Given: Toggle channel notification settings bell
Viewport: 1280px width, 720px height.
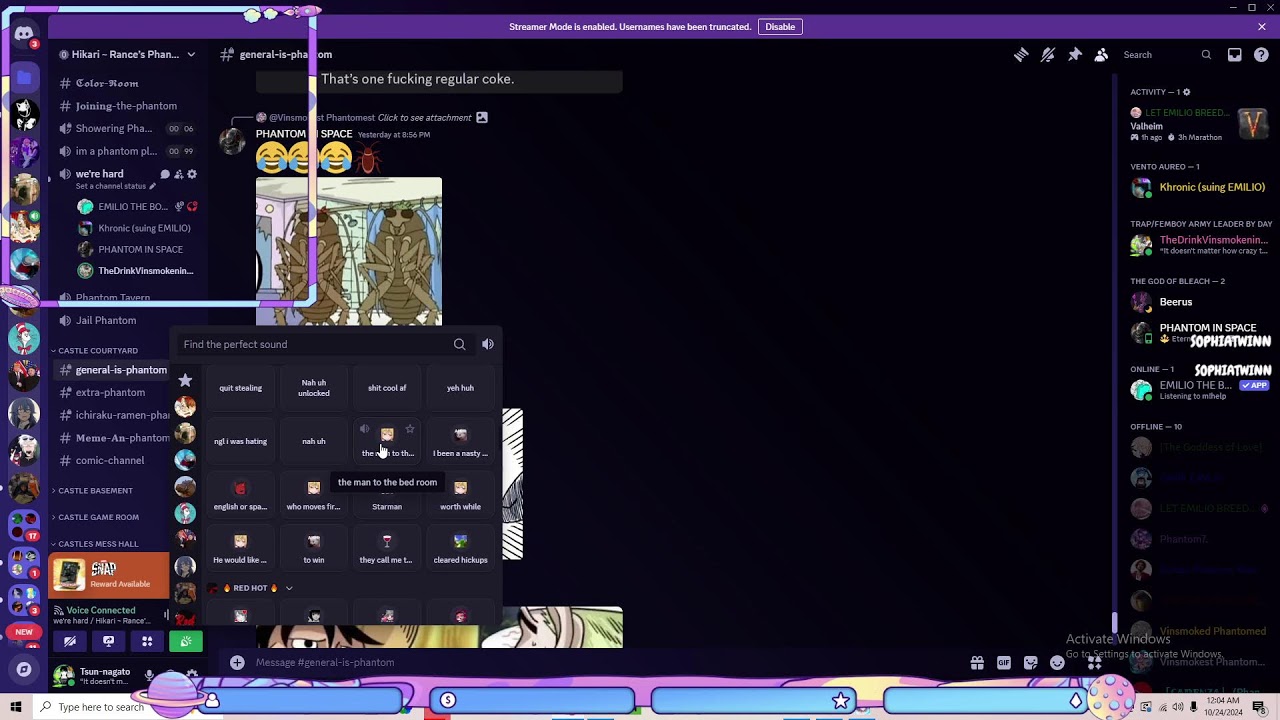Looking at the screenshot, I should (x=1048, y=55).
